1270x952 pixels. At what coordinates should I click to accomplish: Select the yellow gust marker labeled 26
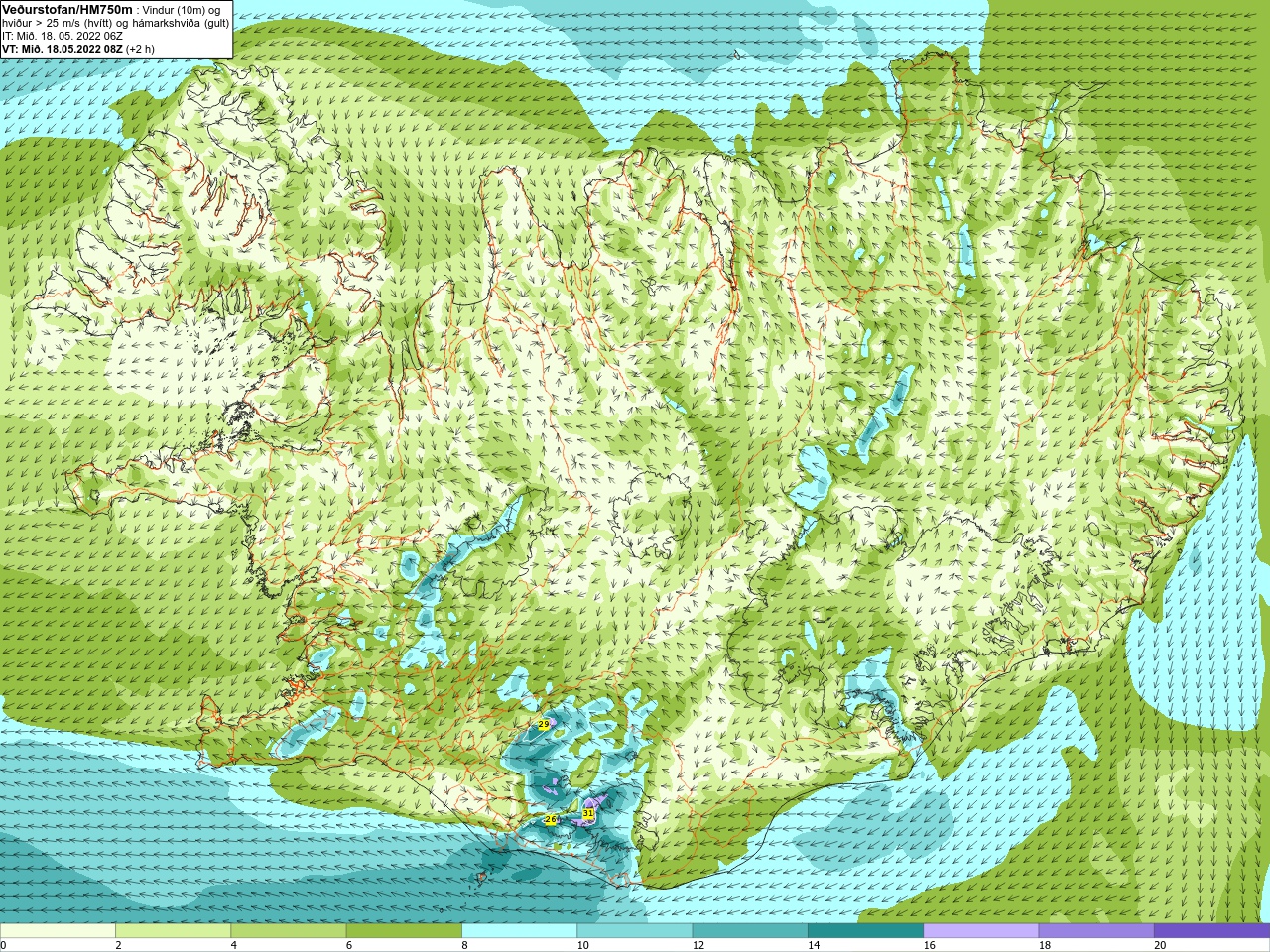[551, 819]
